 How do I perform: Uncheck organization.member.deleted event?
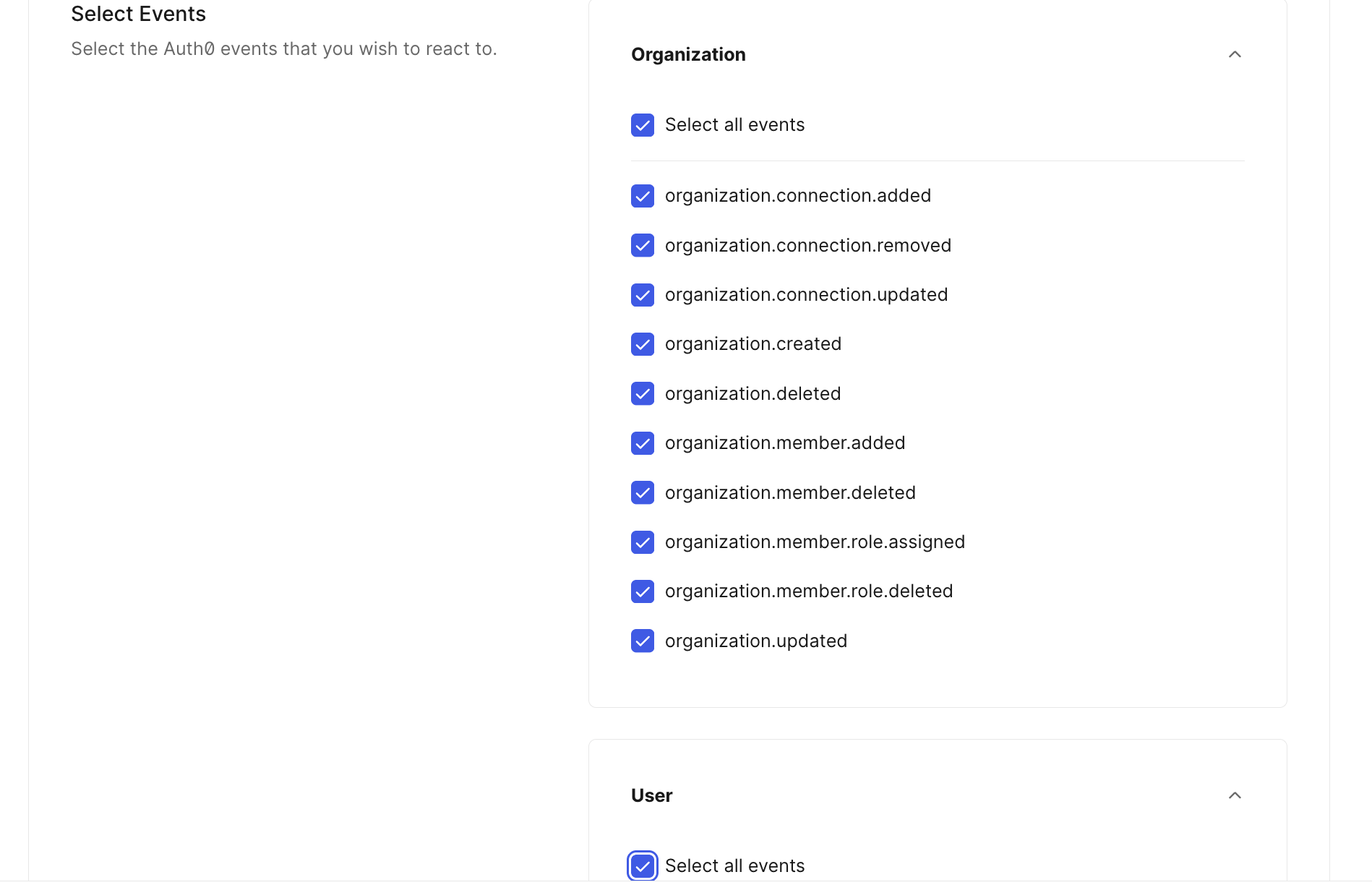pyautogui.click(x=643, y=493)
